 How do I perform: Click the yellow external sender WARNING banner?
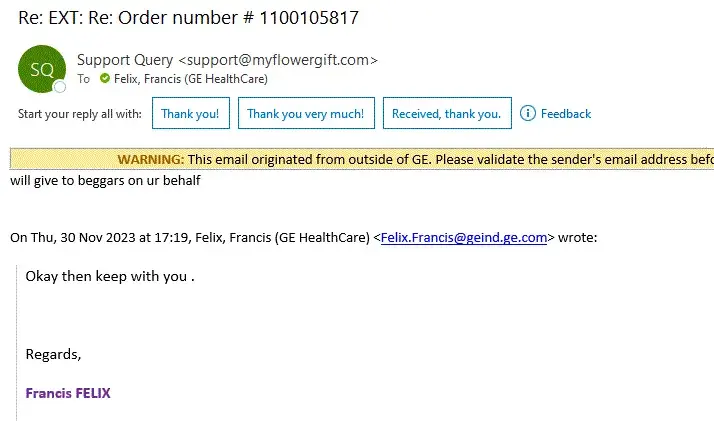pos(400,159)
